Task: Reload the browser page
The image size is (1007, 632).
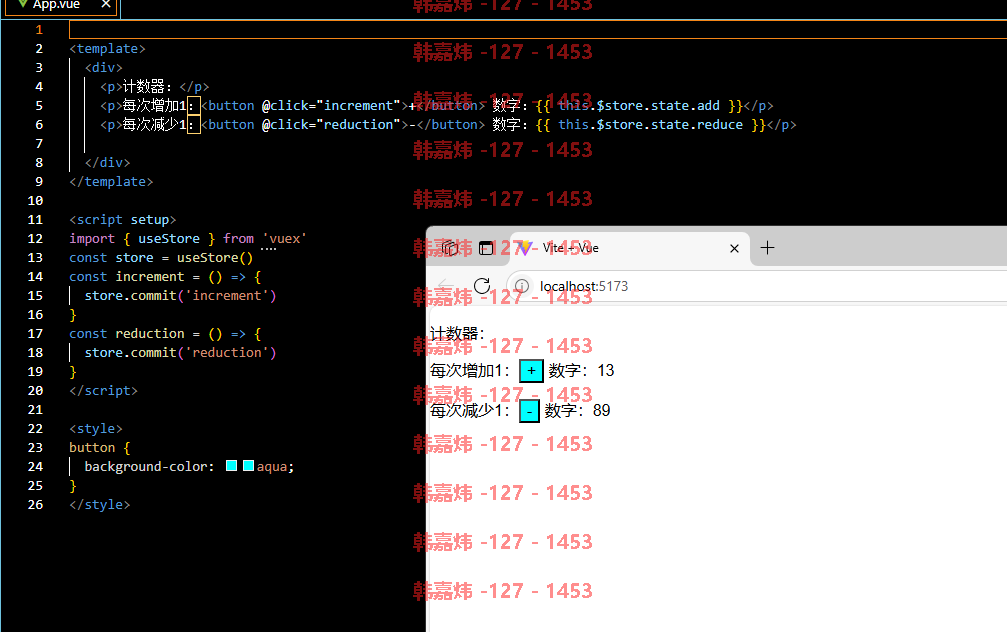Action: pyautogui.click(x=482, y=286)
